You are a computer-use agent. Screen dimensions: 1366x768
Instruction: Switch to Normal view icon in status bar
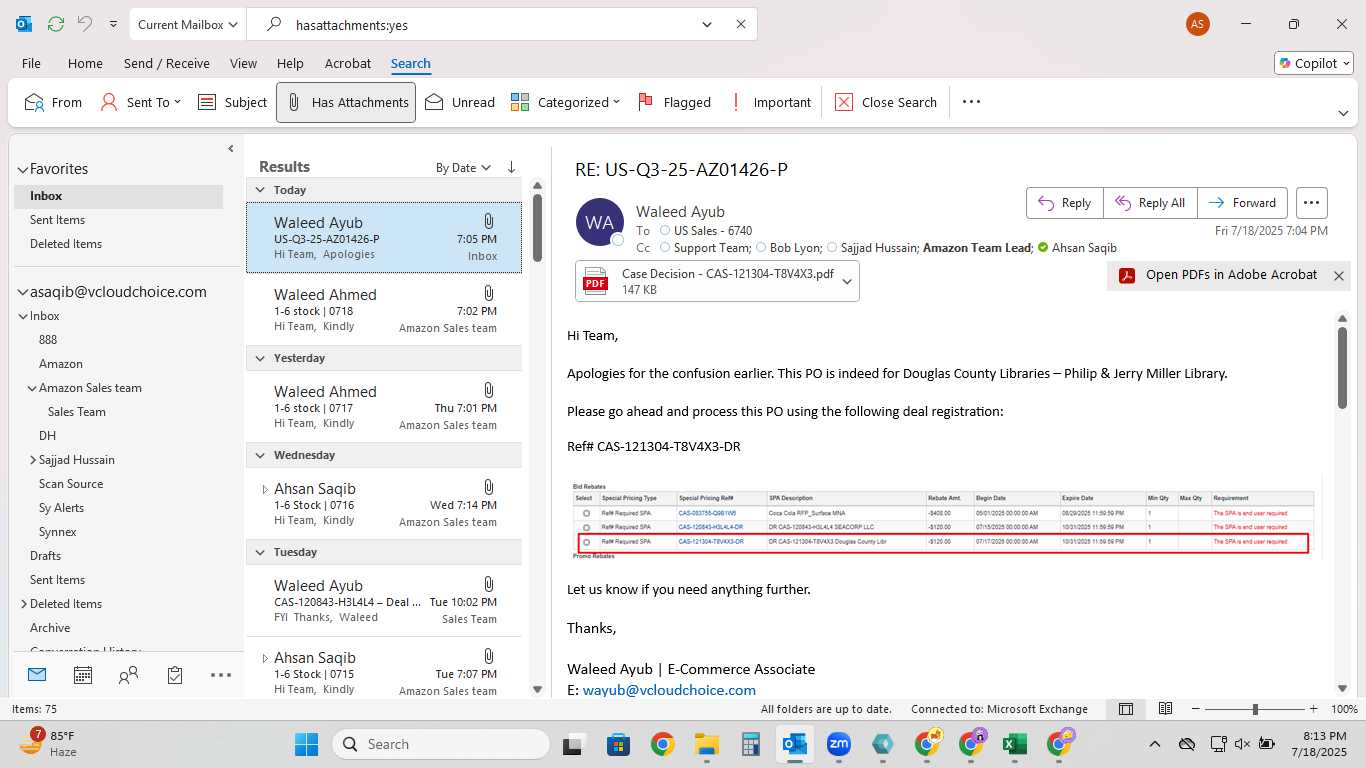(1126, 709)
